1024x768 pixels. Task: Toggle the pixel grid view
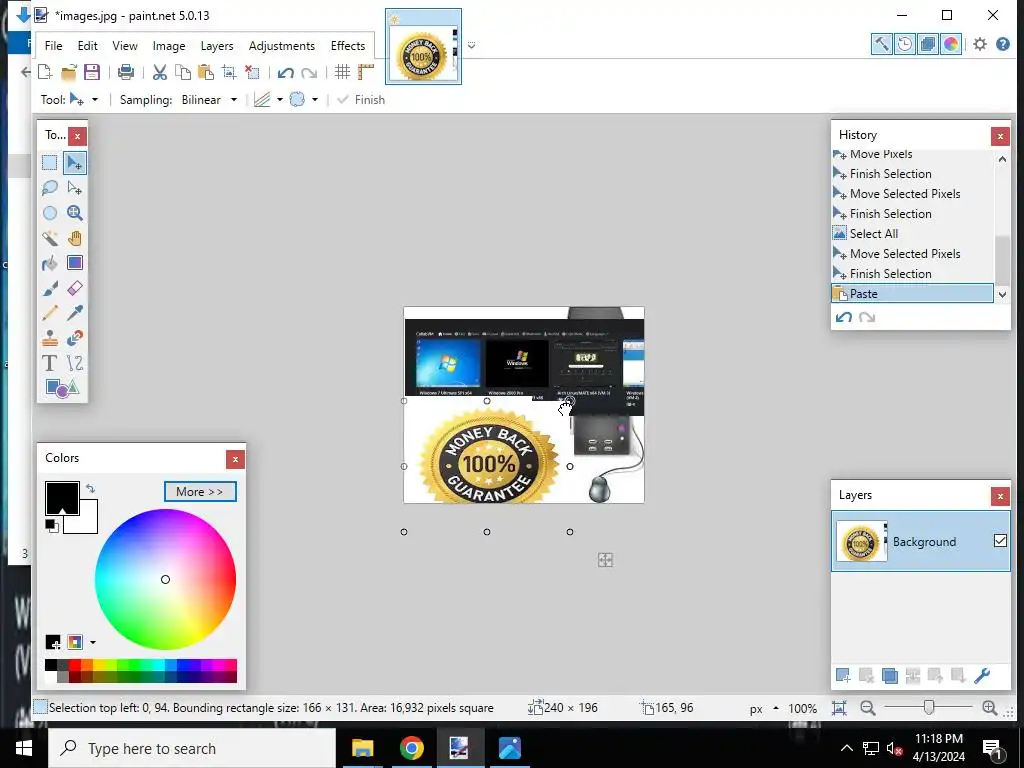pyautogui.click(x=342, y=72)
